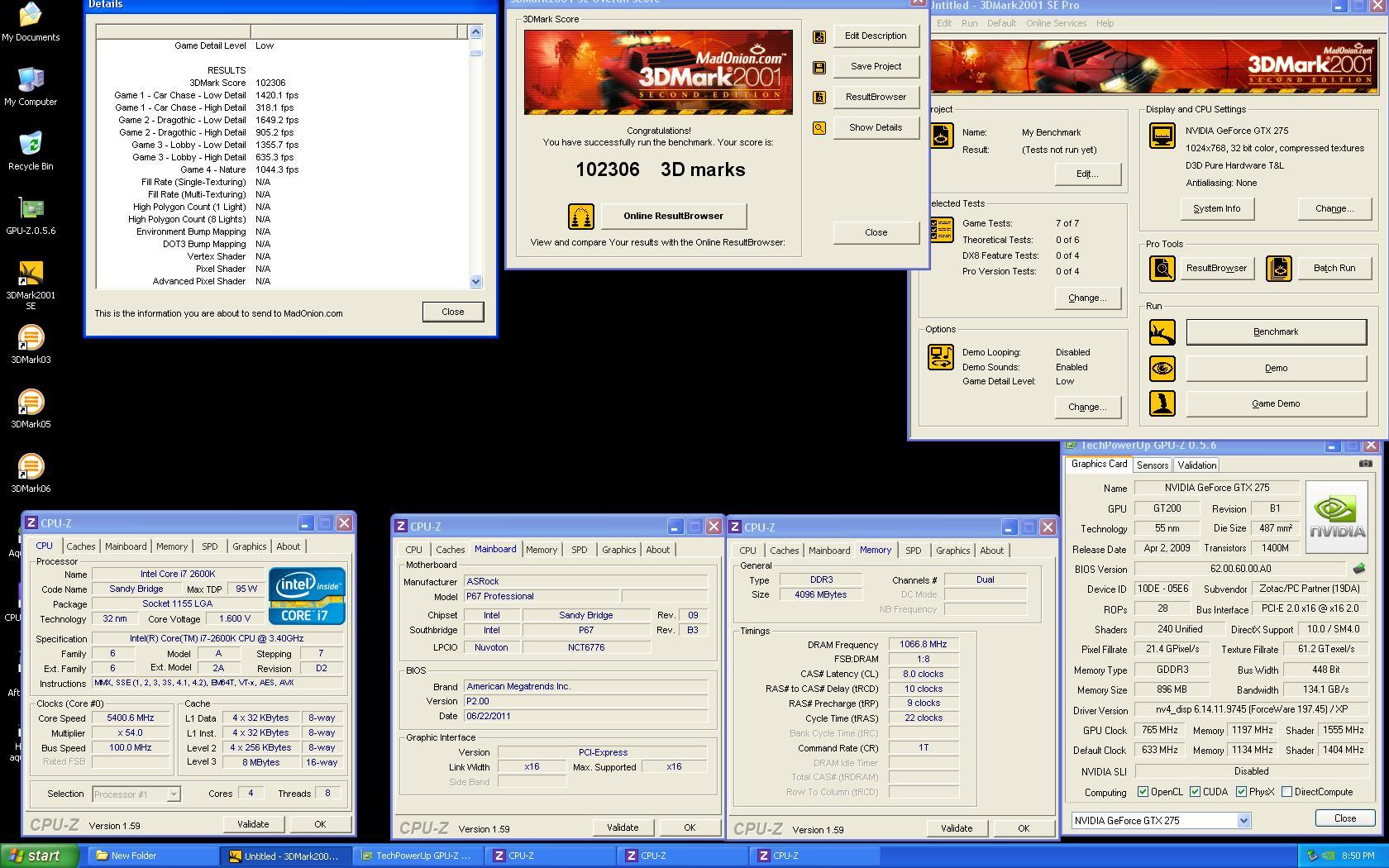
Task: Switch to the Sensors tab in GPU-Z
Action: 1152,465
